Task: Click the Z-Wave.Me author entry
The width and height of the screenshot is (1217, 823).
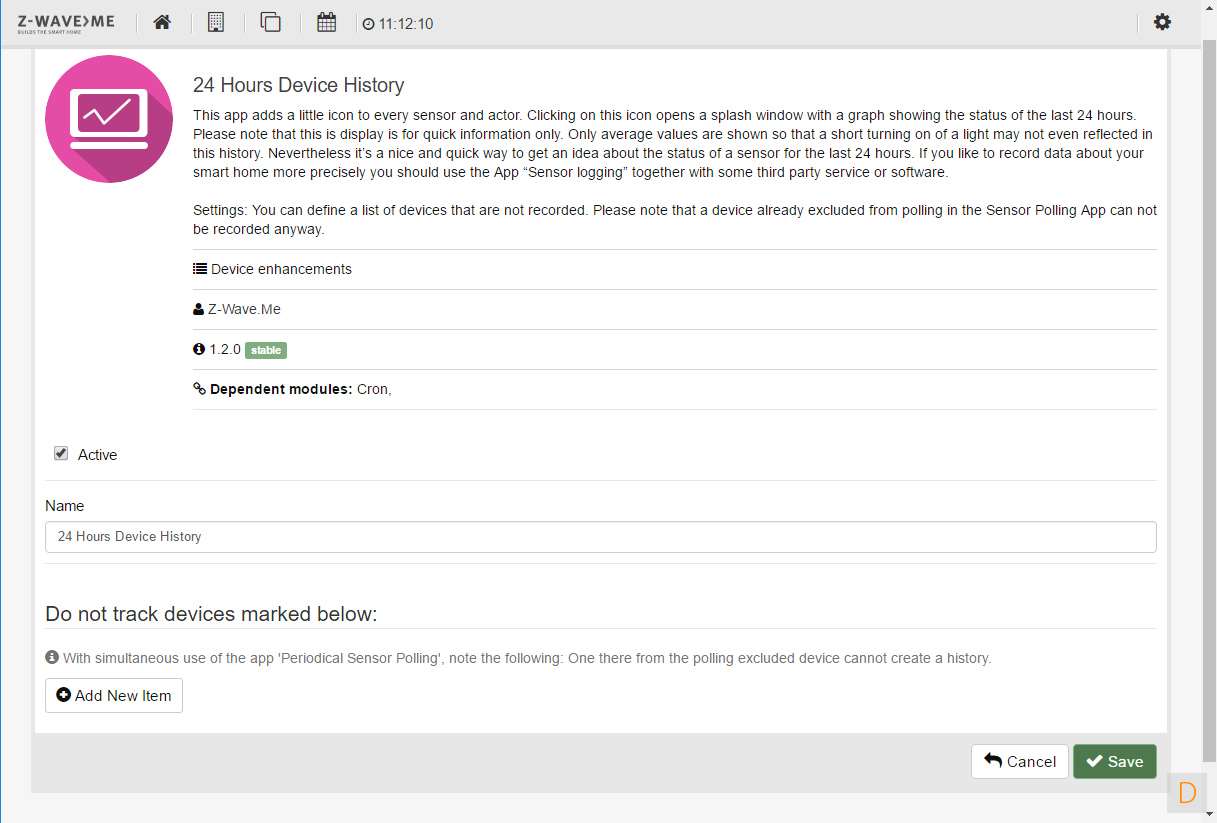Action: click(x=244, y=309)
